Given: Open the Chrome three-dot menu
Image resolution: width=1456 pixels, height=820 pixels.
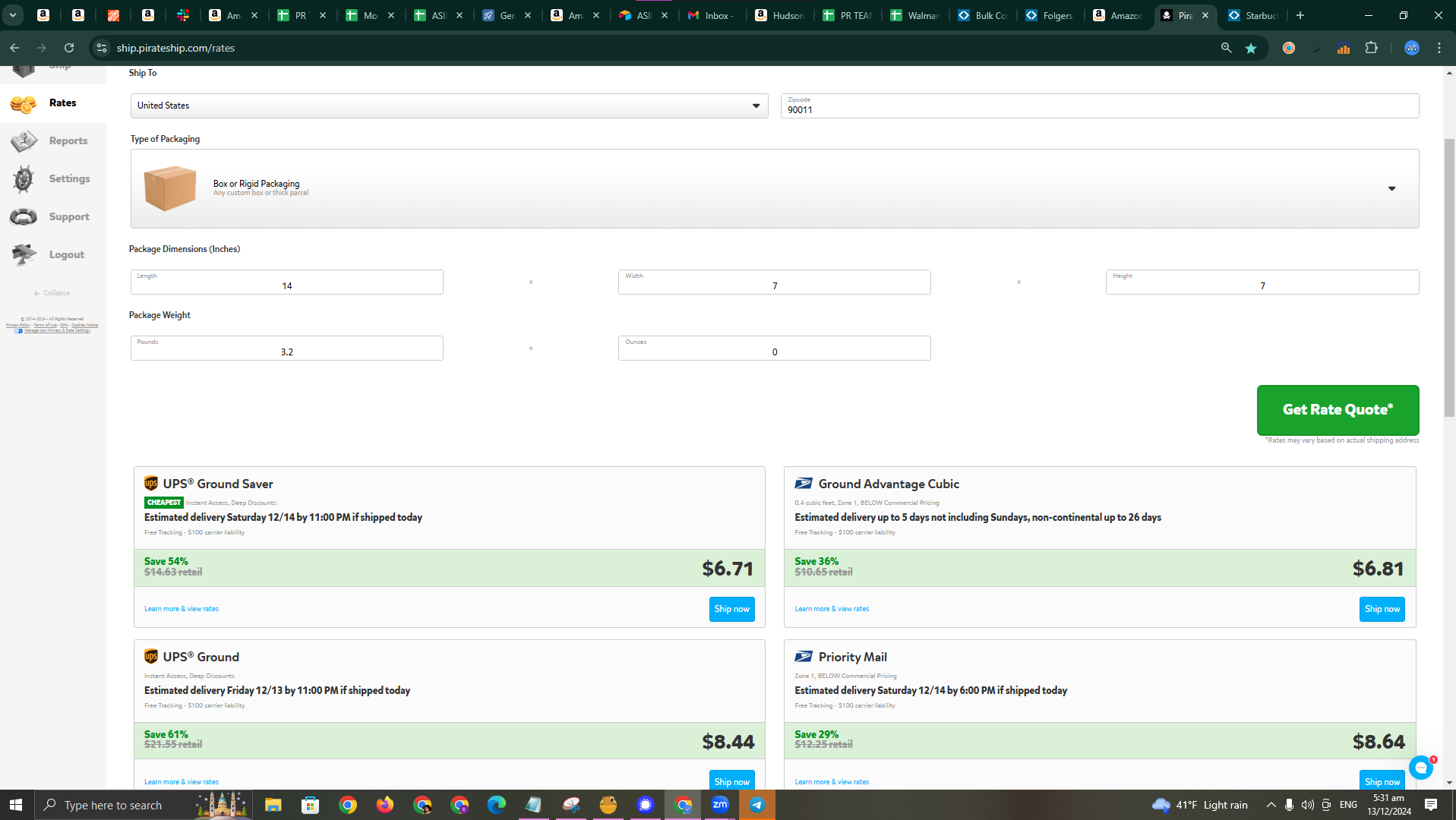Looking at the screenshot, I should pos(1439,48).
